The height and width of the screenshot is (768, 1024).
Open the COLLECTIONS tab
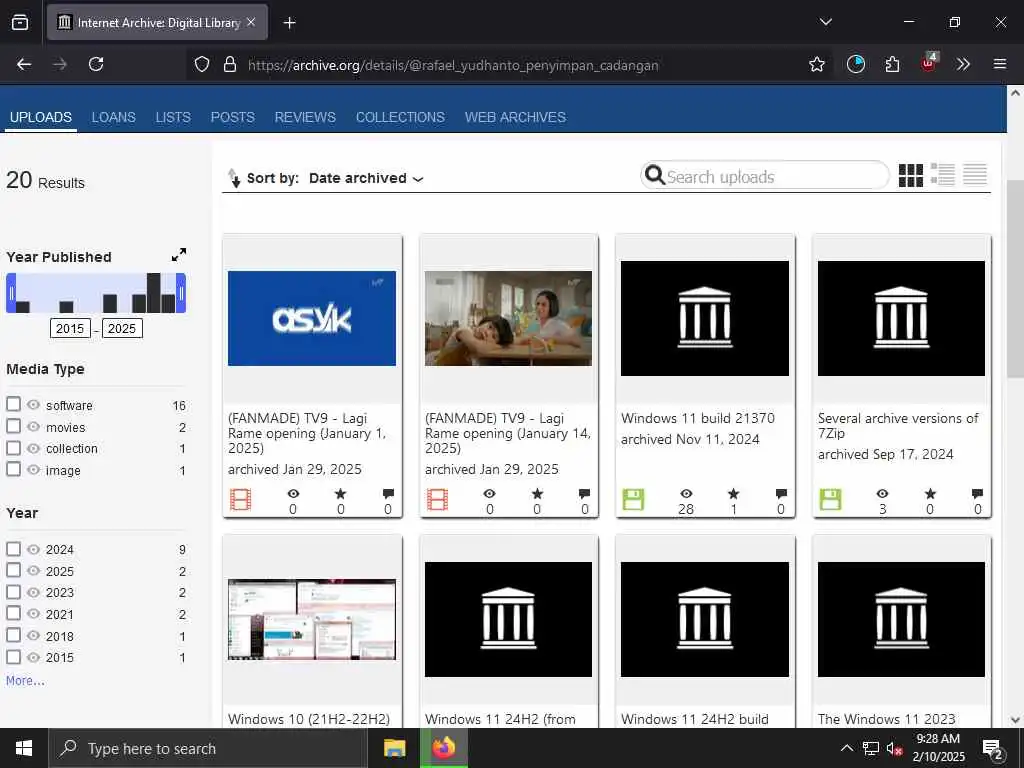pyautogui.click(x=400, y=117)
